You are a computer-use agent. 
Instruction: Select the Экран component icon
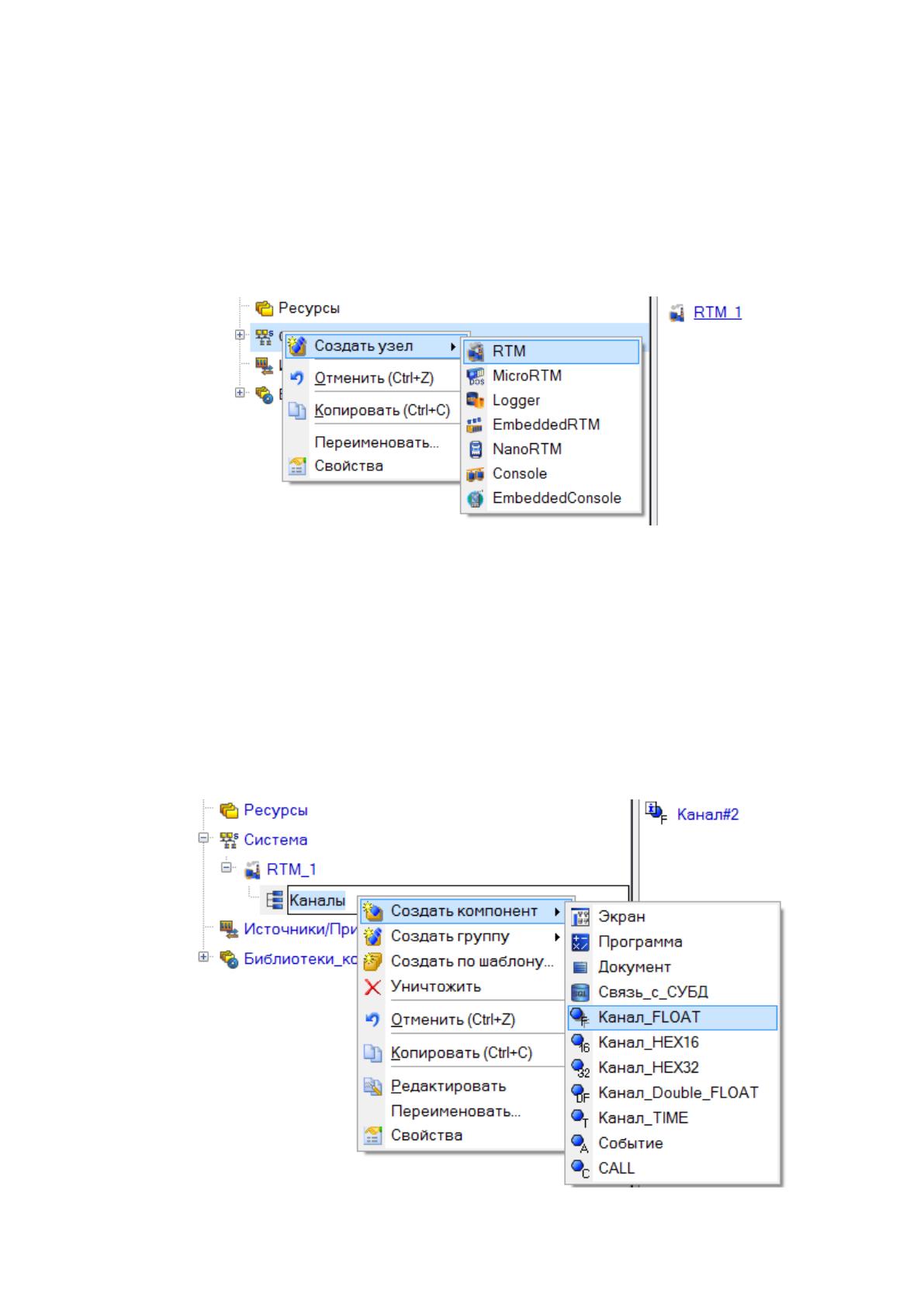[x=580, y=917]
